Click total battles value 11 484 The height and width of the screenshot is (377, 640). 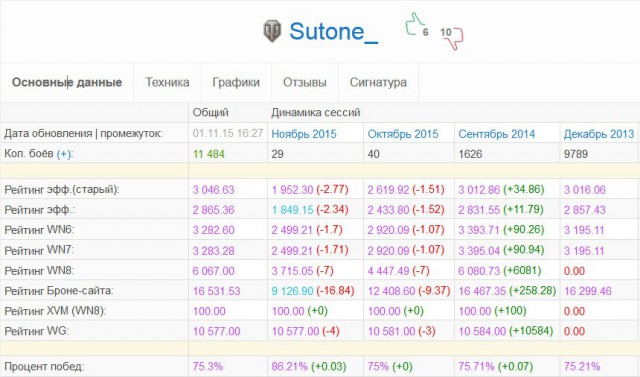click(x=209, y=154)
